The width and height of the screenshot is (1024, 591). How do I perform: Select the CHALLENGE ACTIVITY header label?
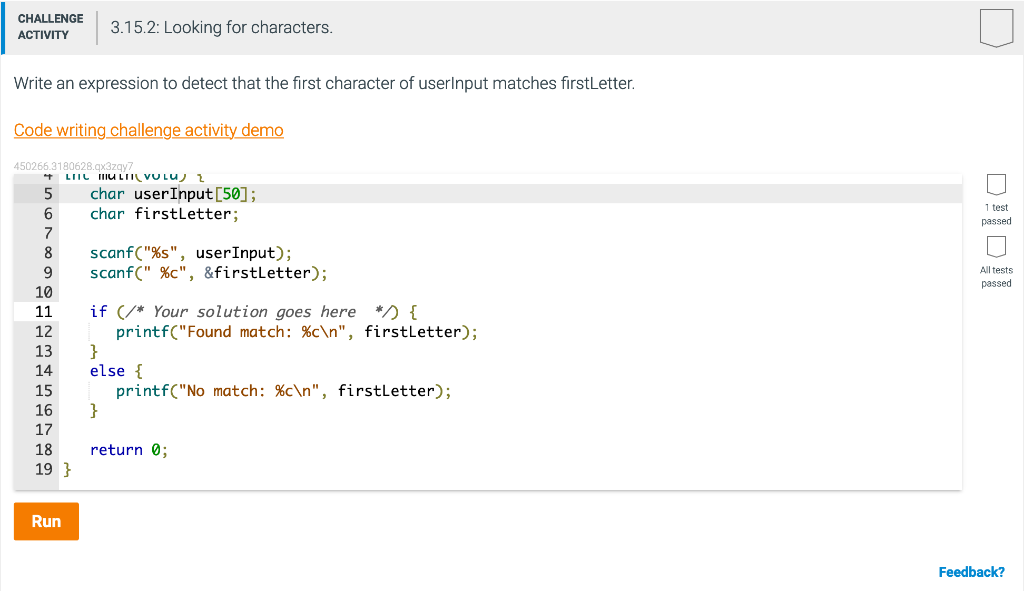pyautogui.click(x=50, y=26)
